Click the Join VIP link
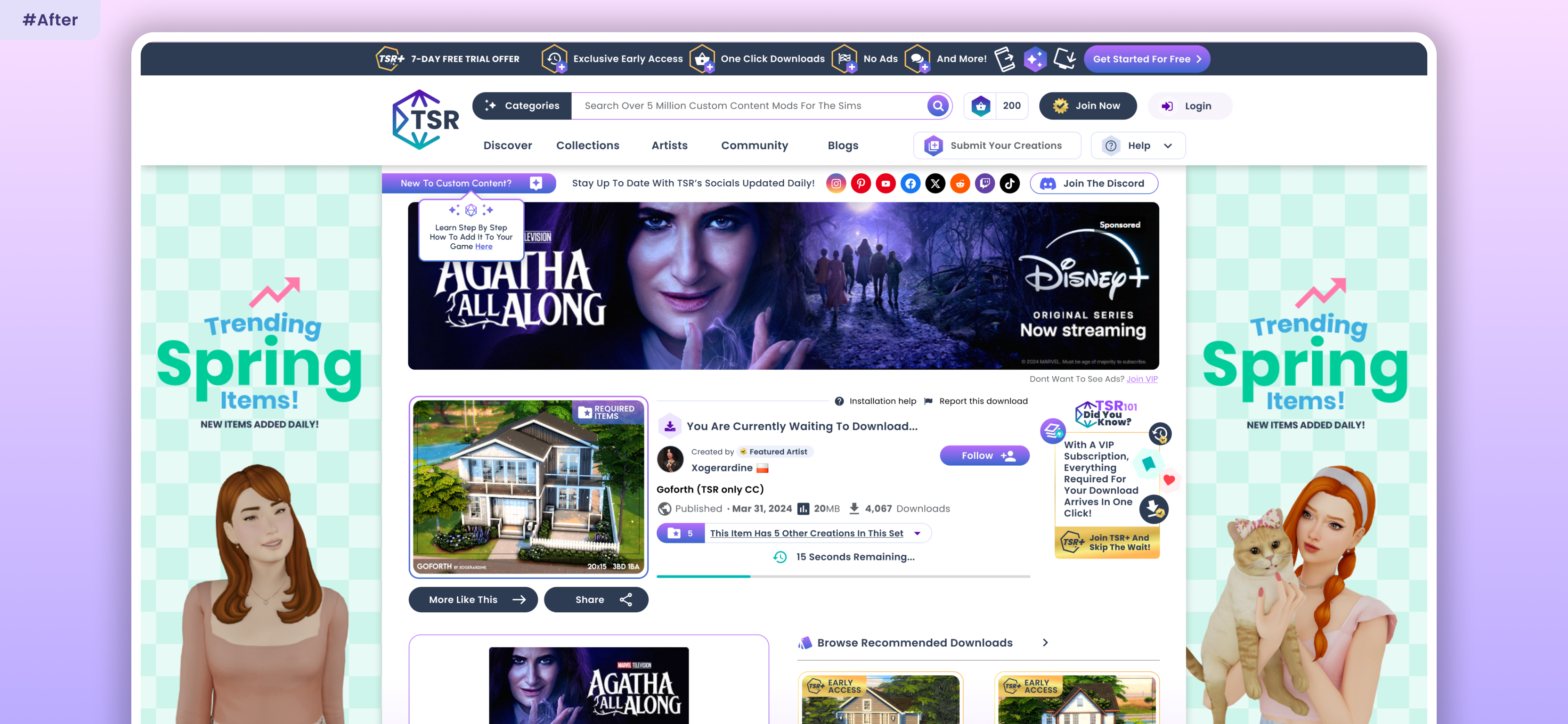This screenshot has width=1568, height=724. click(1141, 379)
